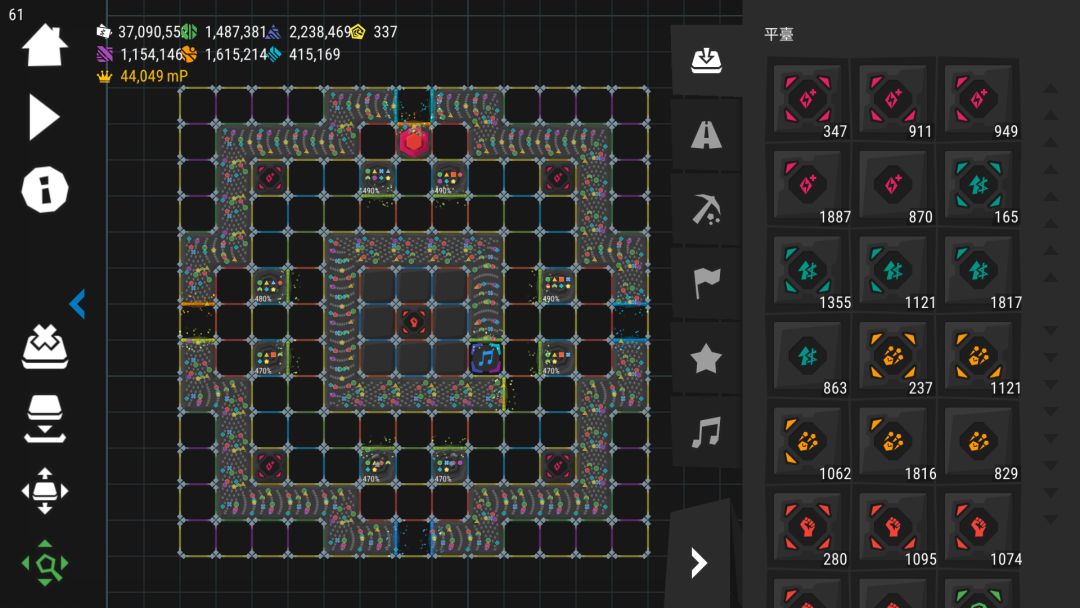Image resolution: width=1080 pixels, height=608 pixels.
Task: Click the blue music note tile on map
Action: [486, 357]
